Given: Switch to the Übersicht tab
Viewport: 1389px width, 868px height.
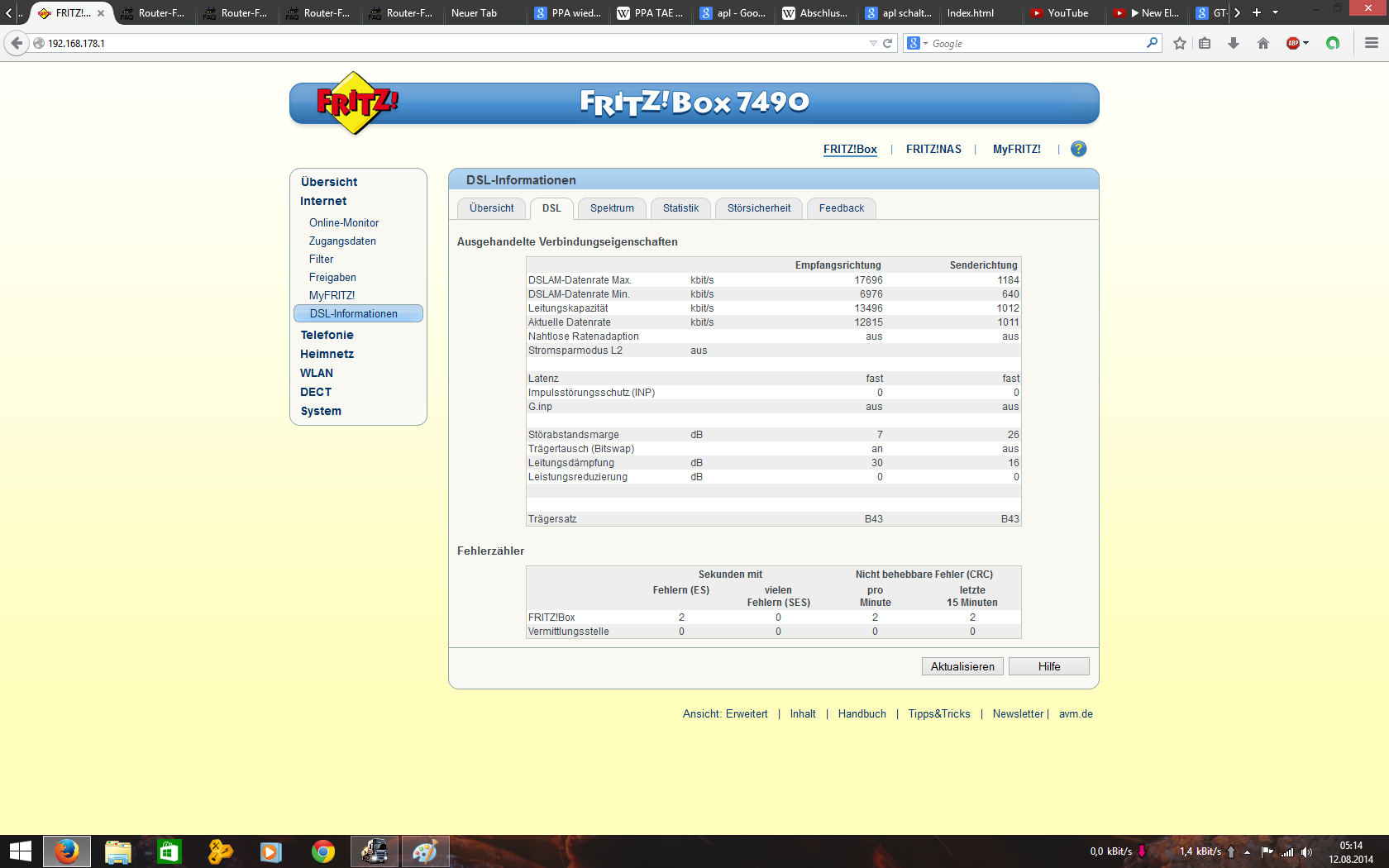Looking at the screenshot, I should tap(492, 208).
